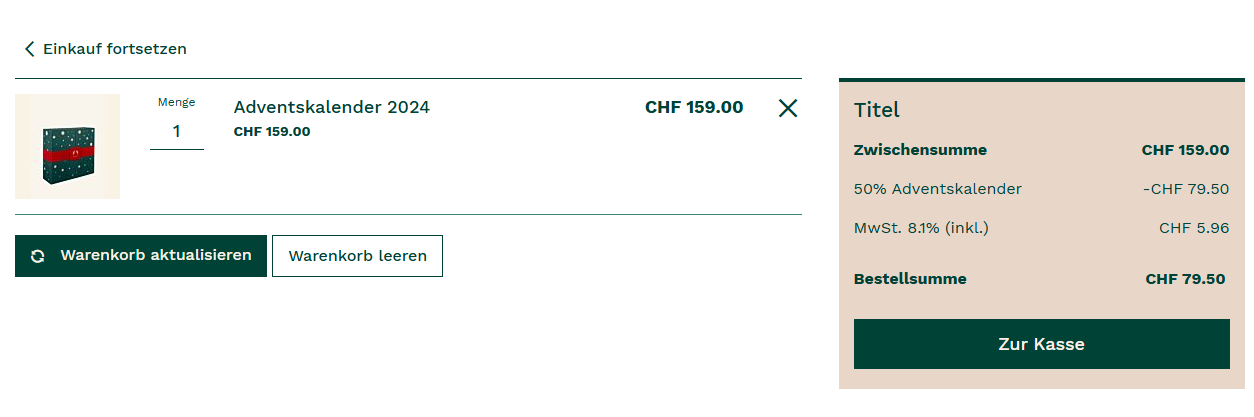1254x417 pixels.
Task: Click the 50% Adventskalender discount label
Action: tap(938, 189)
